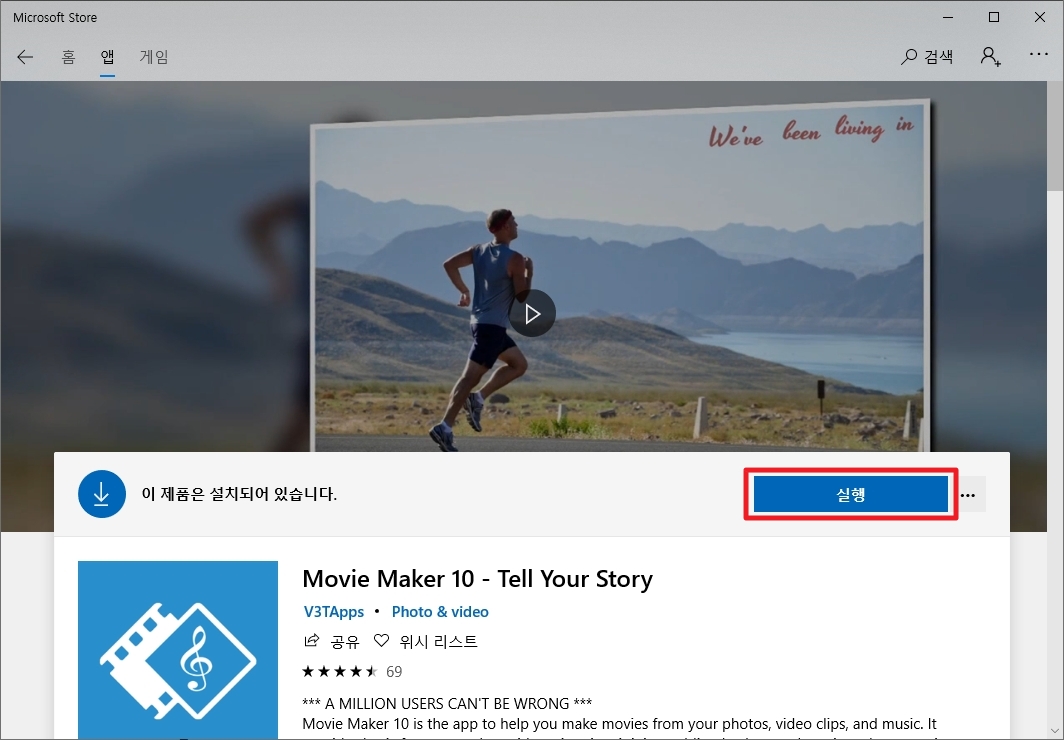Click the scrollbar down arrow
The width and height of the screenshot is (1064, 740).
point(1055,731)
